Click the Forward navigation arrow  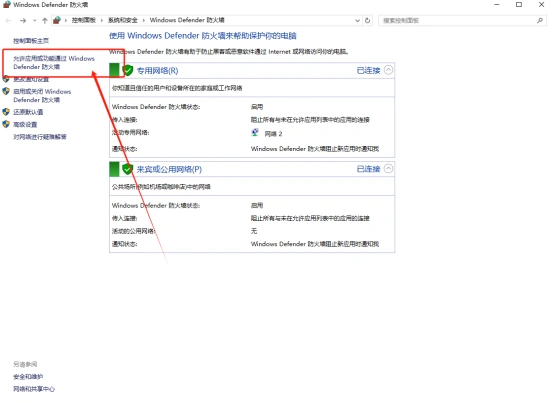coord(23,21)
